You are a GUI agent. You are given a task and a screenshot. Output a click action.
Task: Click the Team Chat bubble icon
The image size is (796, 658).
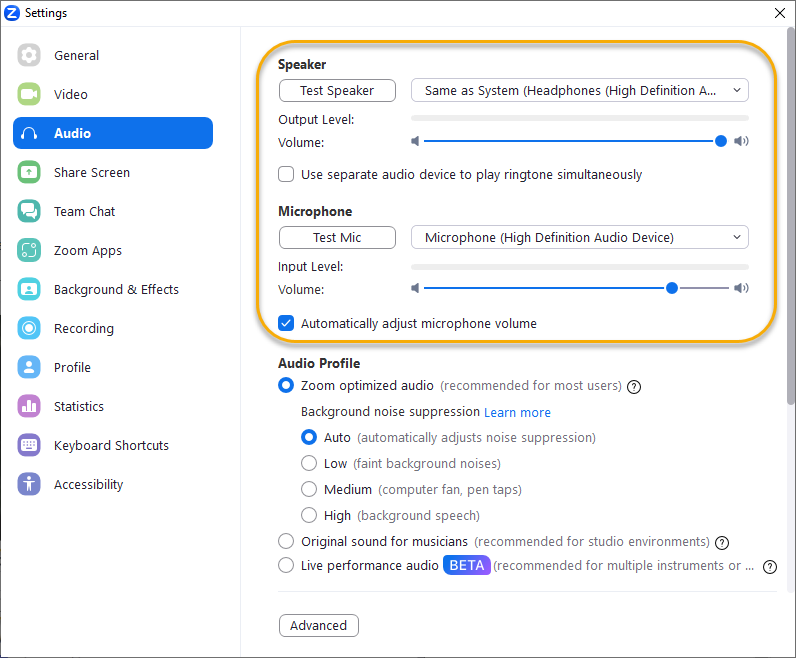pyautogui.click(x=29, y=211)
